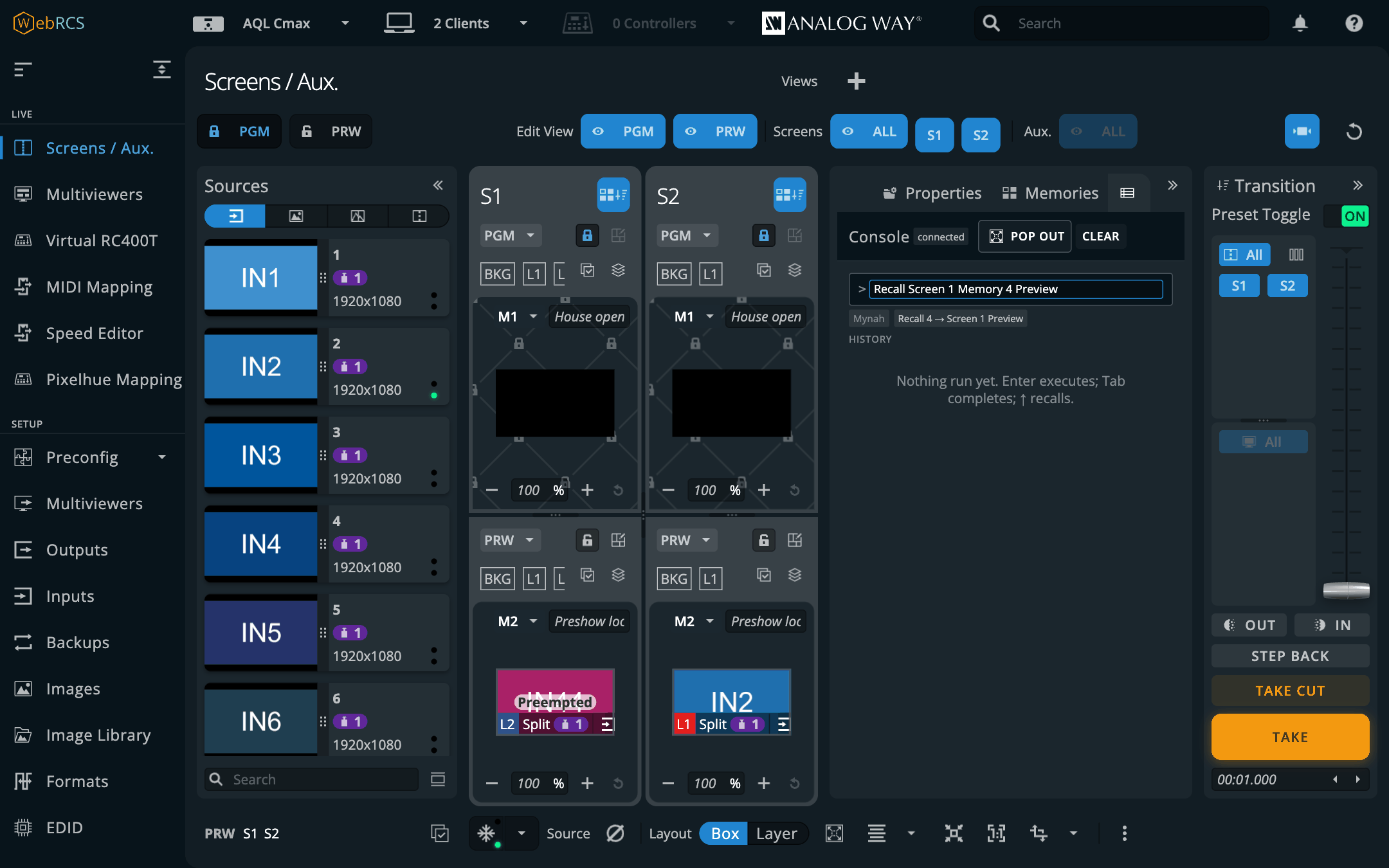
Task: Toggle Edit View PRW visibility
Action: pyautogui.click(x=715, y=131)
